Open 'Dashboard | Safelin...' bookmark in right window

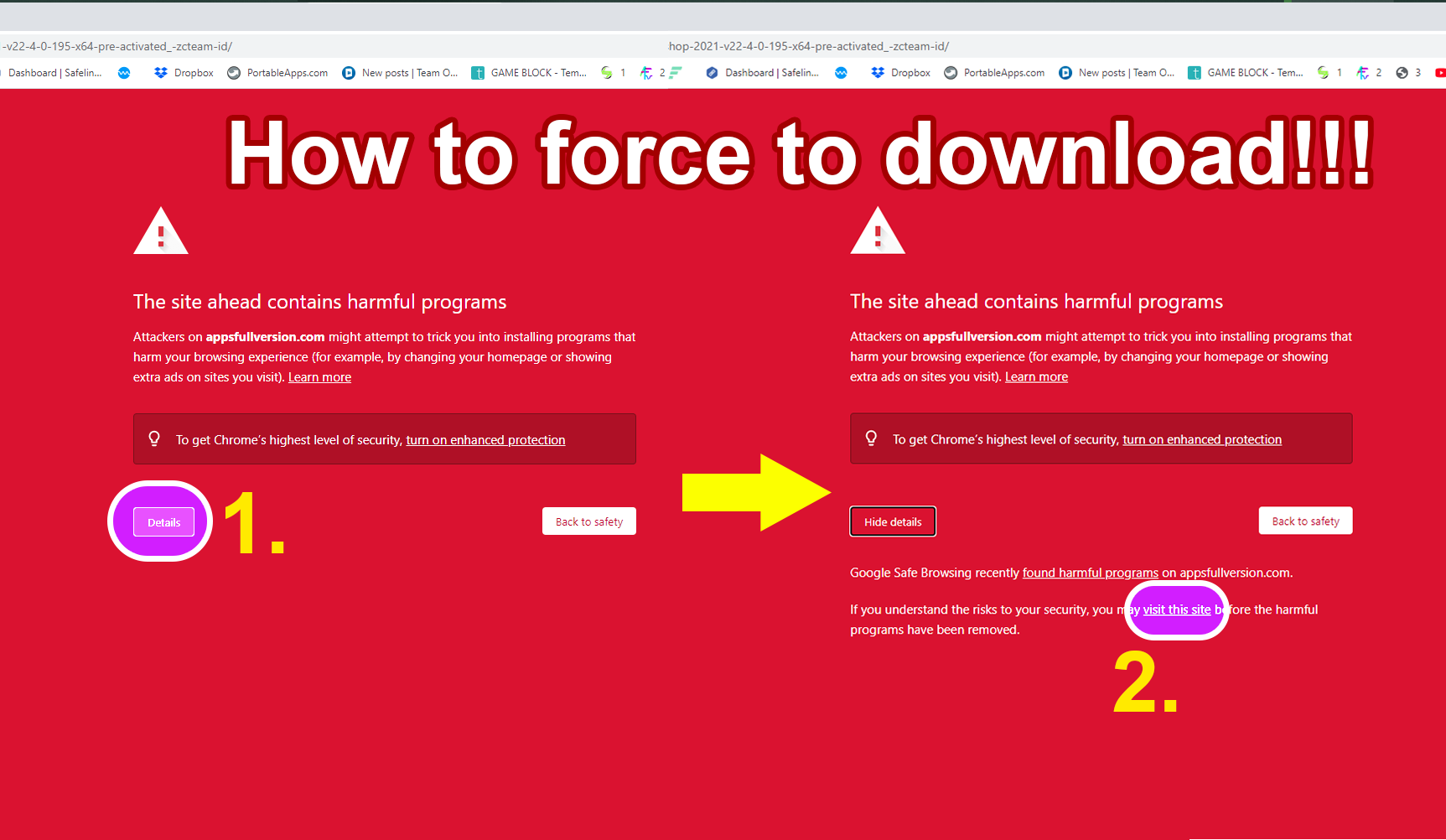tap(762, 73)
